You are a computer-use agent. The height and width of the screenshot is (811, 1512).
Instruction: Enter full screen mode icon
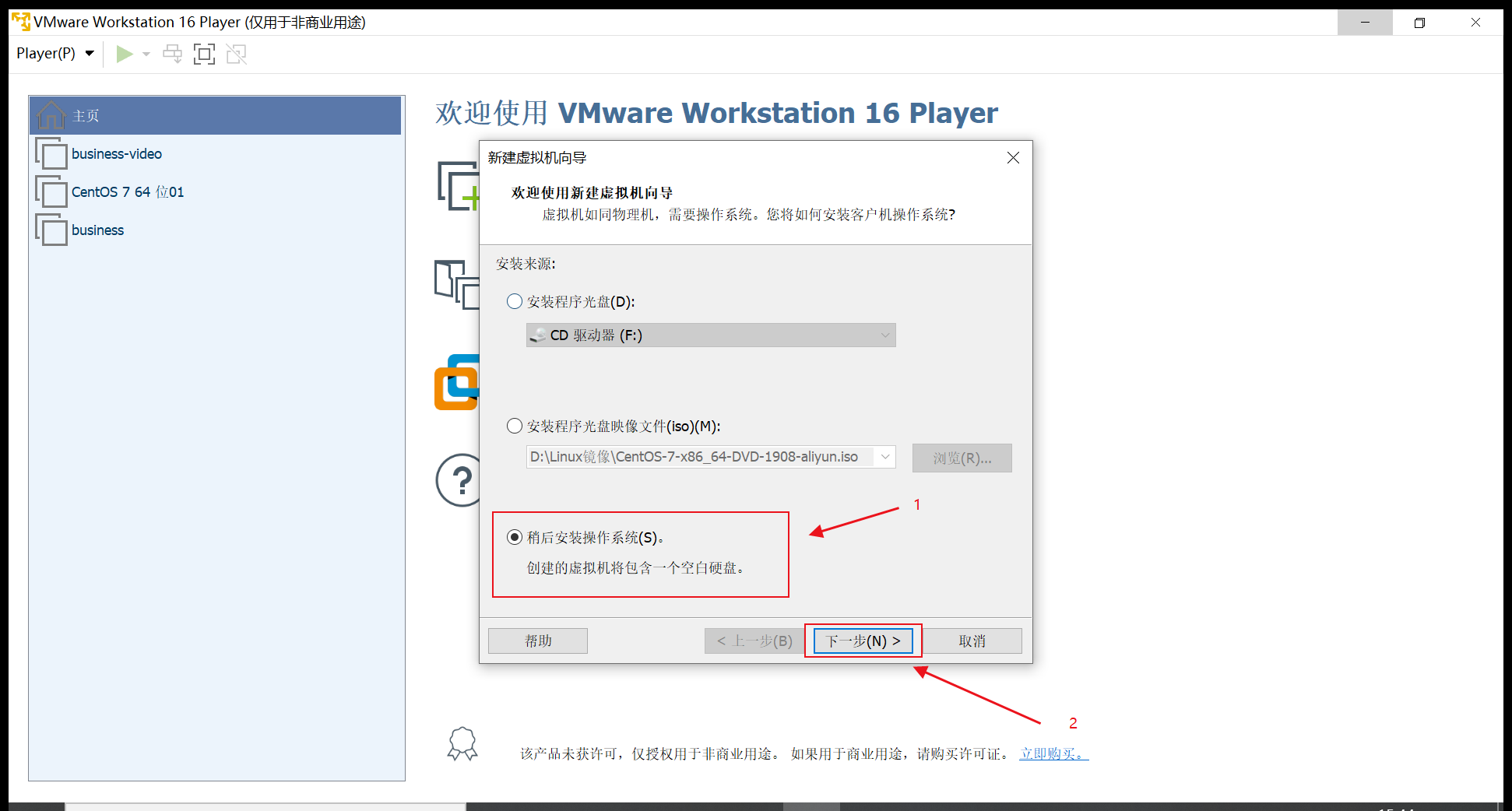click(204, 54)
